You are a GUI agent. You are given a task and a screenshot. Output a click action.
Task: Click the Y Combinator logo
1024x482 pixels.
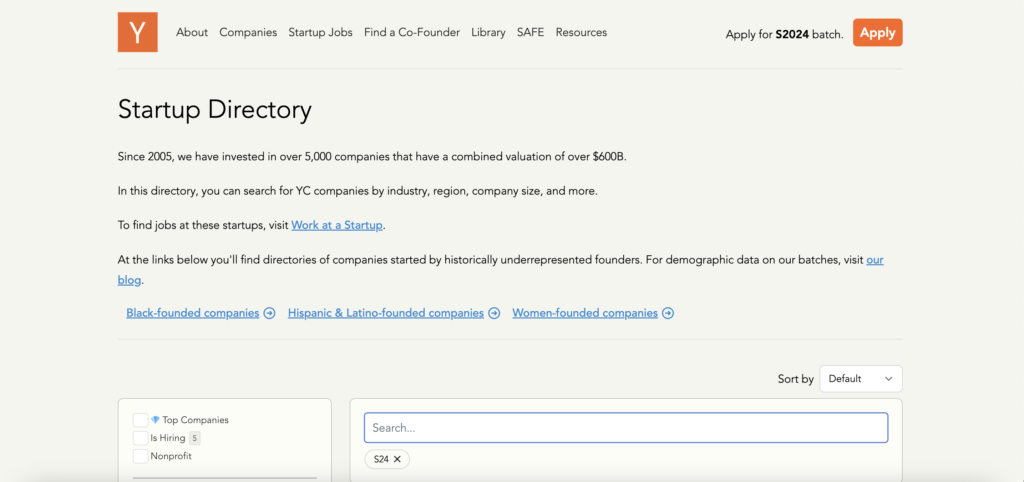[137, 32]
